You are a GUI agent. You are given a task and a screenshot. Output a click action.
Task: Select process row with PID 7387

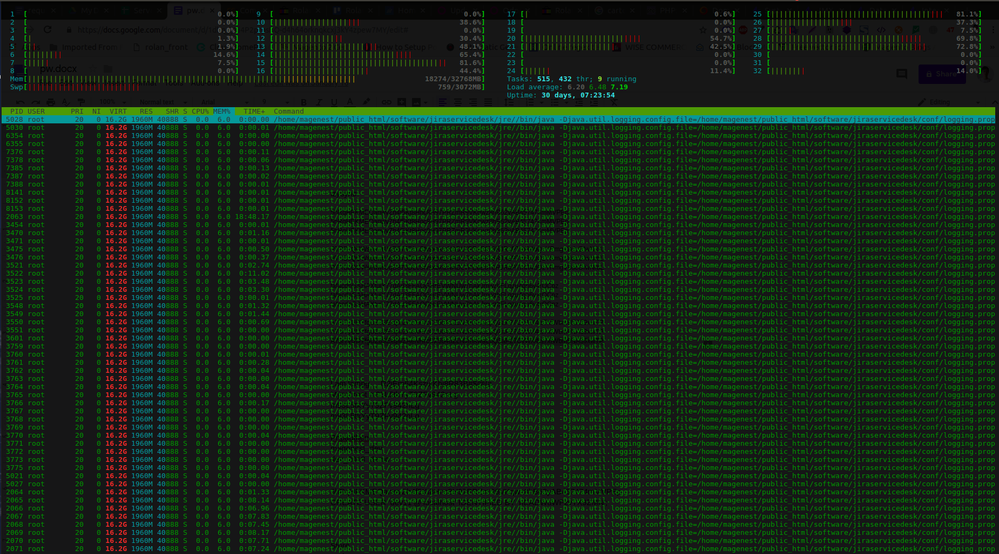tap(498, 176)
